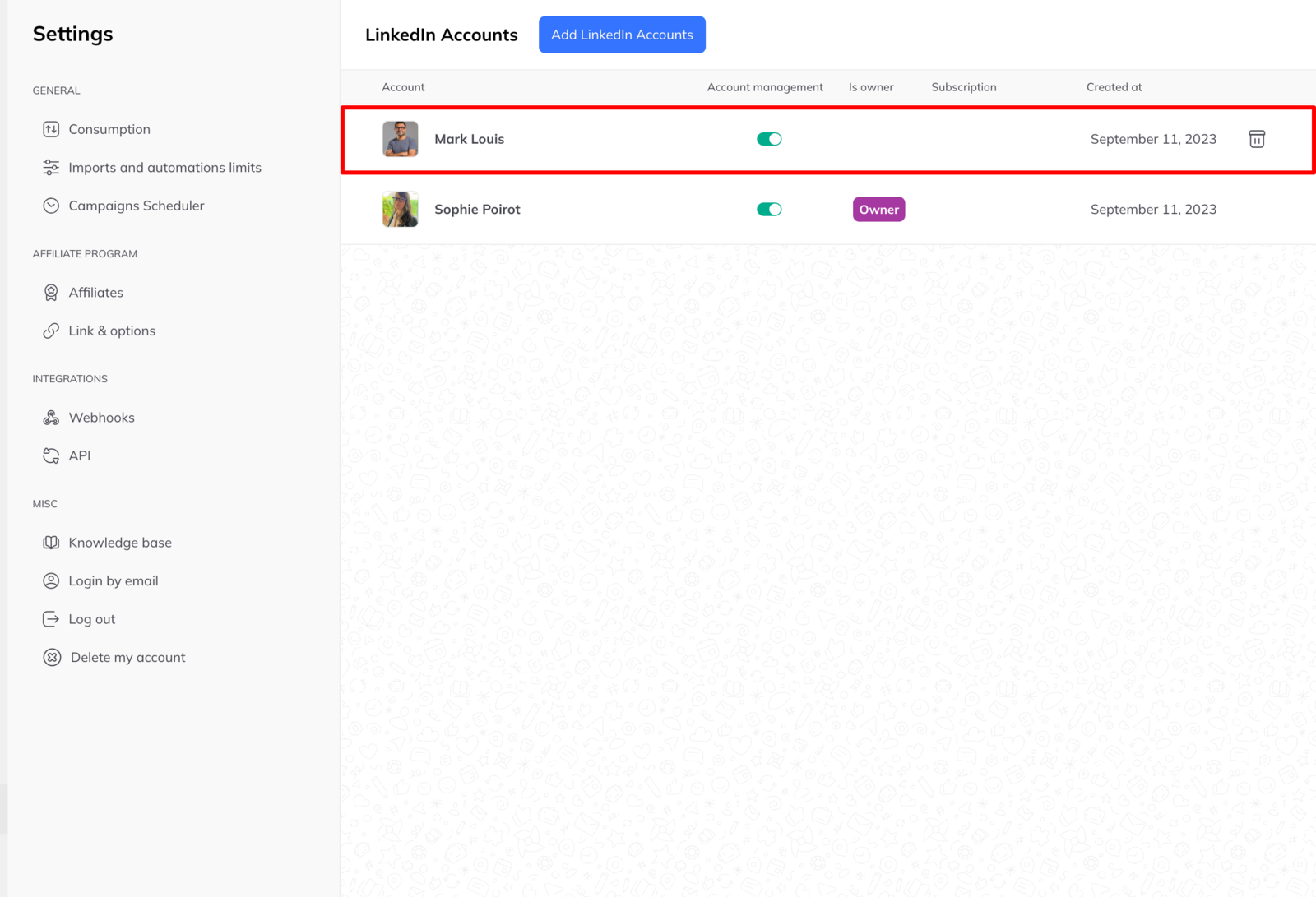The height and width of the screenshot is (897, 1316).
Task: Open Imports and automations limits
Action: pos(165,168)
